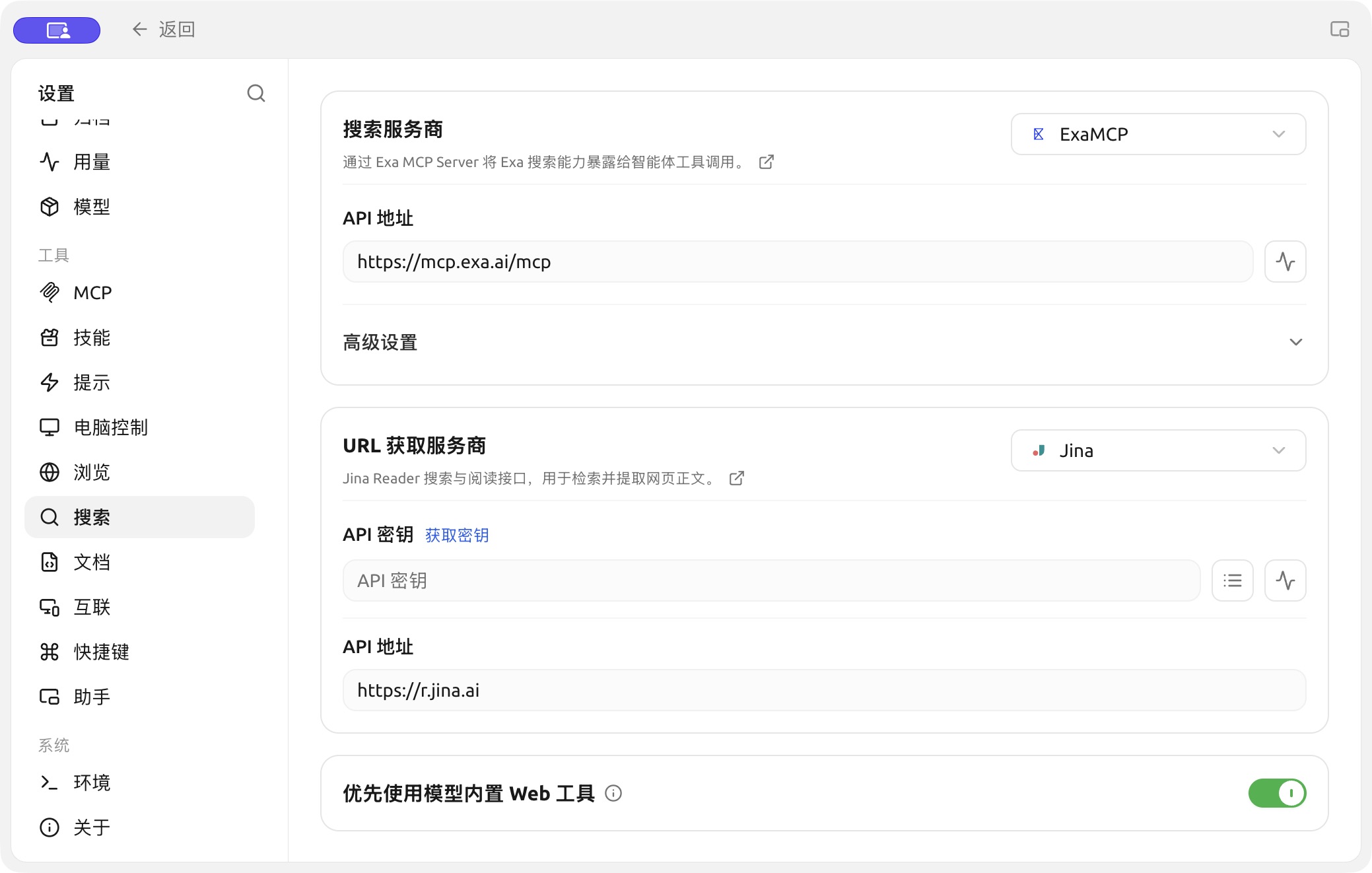Open 环境 environment settings

tap(139, 783)
